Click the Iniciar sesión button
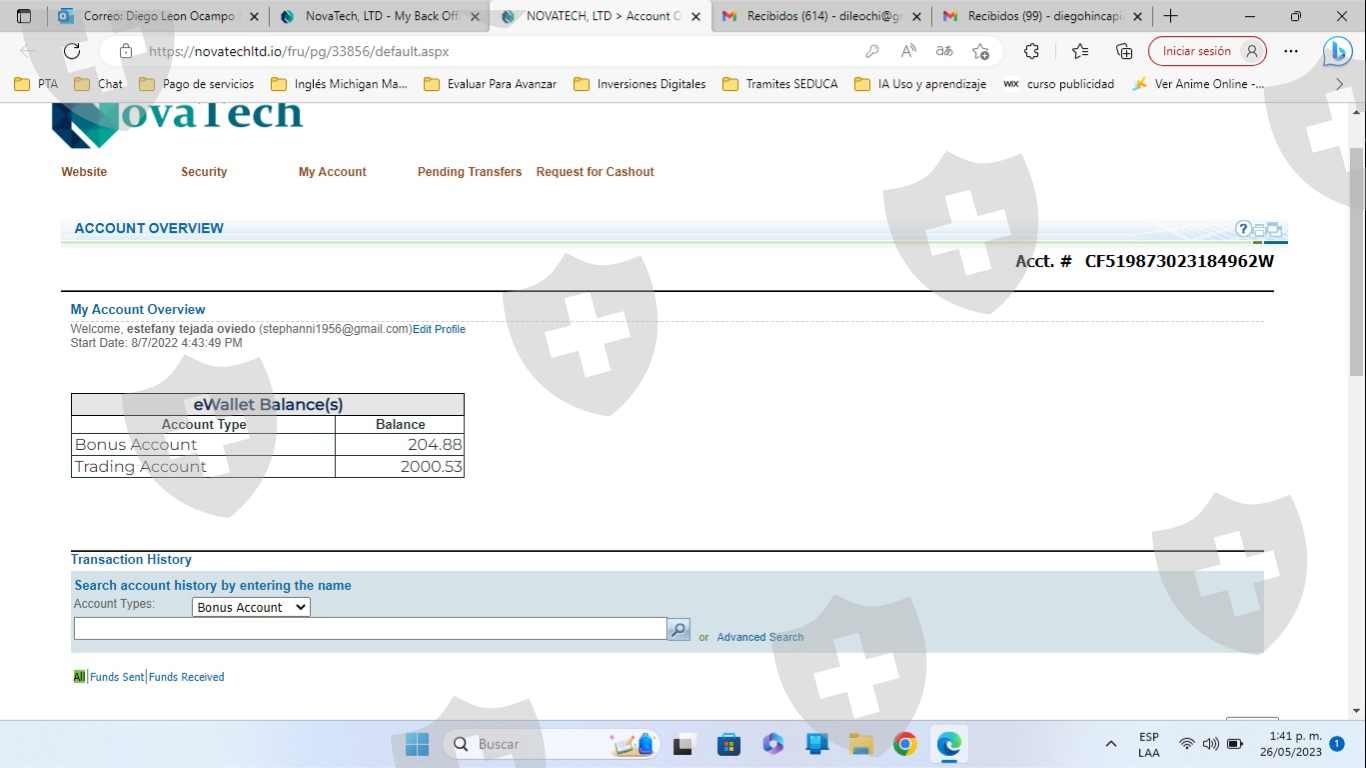Image resolution: width=1366 pixels, height=768 pixels. click(1207, 51)
